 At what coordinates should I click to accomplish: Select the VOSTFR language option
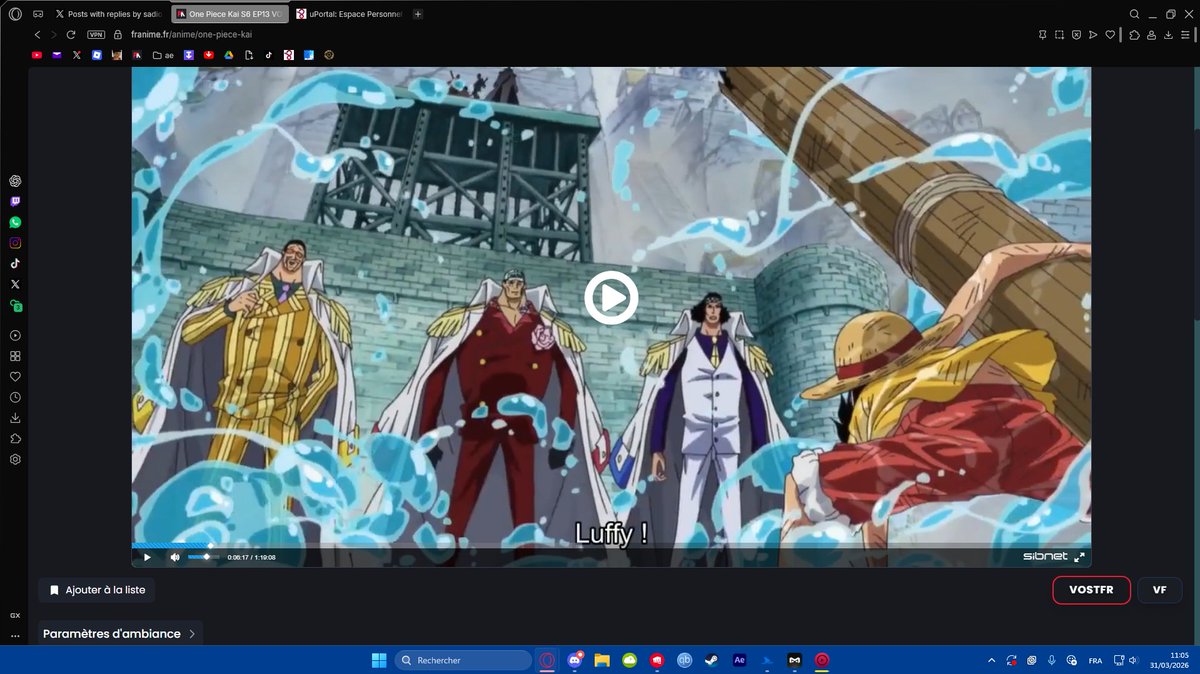click(1091, 590)
